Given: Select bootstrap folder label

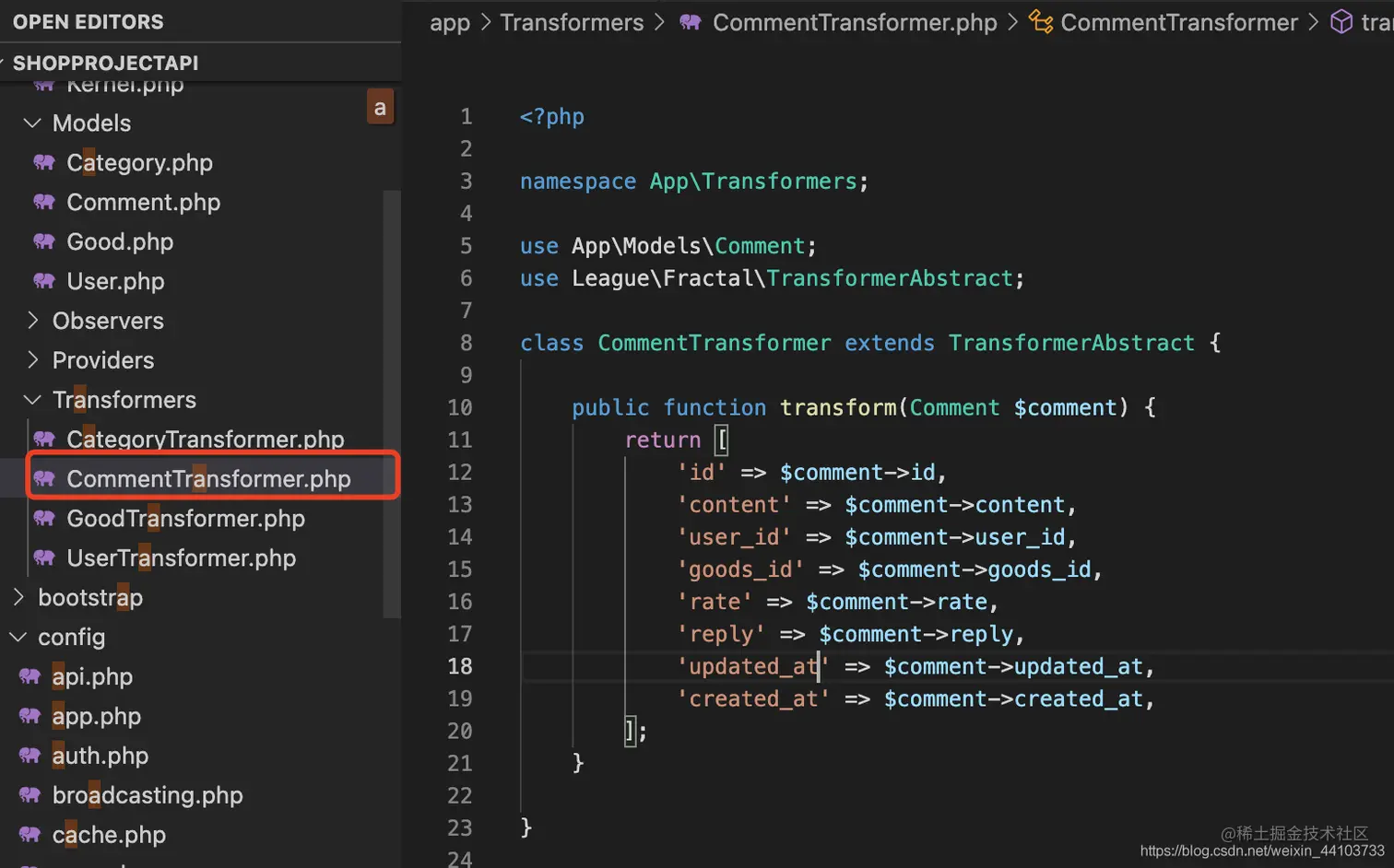Looking at the screenshot, I should point(90,598).
